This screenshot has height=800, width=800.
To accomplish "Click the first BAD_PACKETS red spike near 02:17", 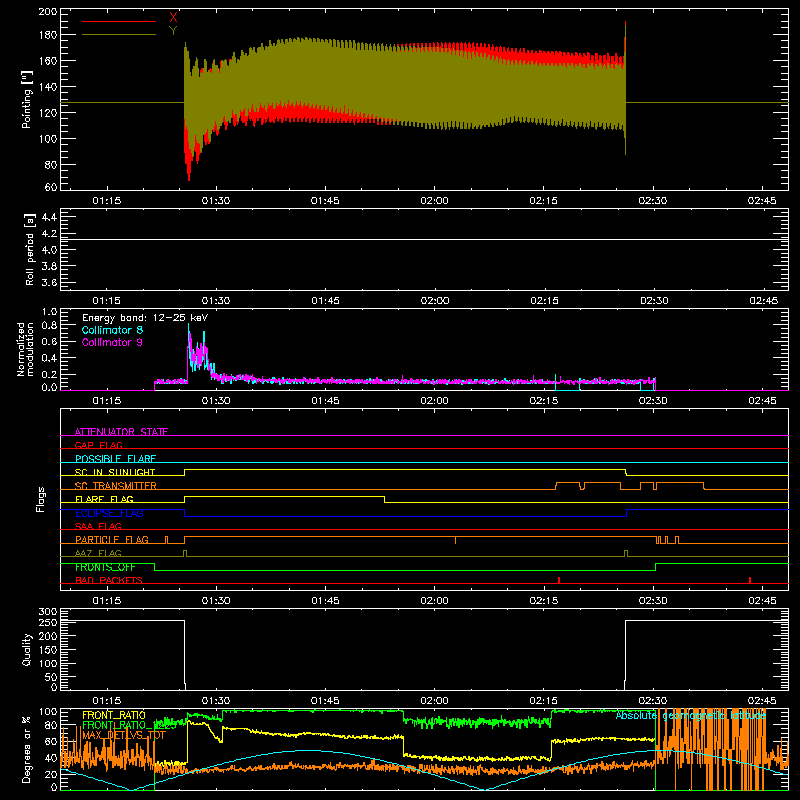I will 559,580.
